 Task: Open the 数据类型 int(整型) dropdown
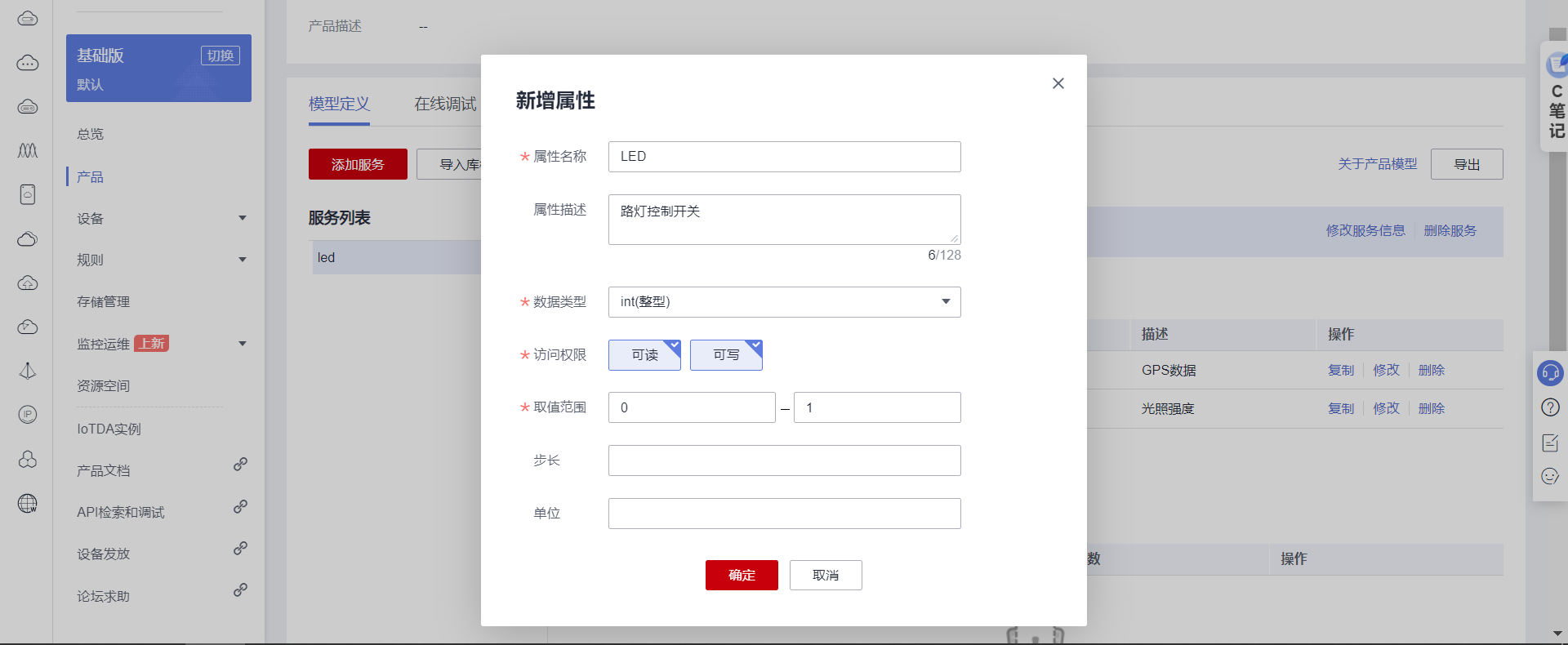coord(784,302)
